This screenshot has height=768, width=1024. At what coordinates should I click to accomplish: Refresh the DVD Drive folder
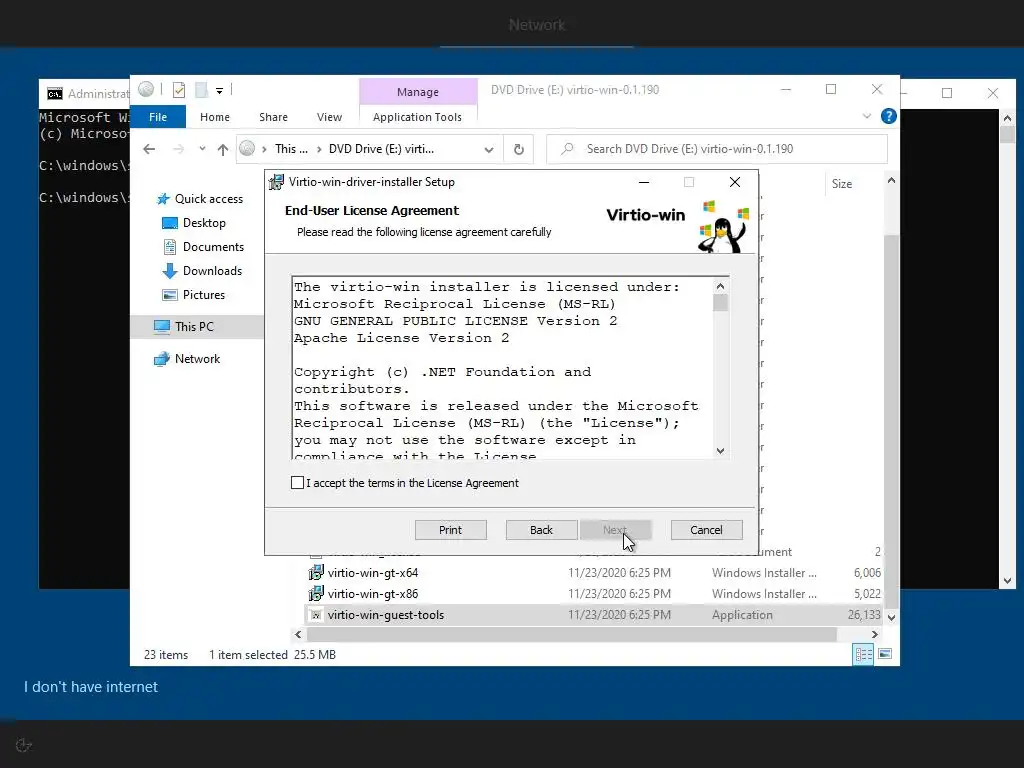click(519, 150)
